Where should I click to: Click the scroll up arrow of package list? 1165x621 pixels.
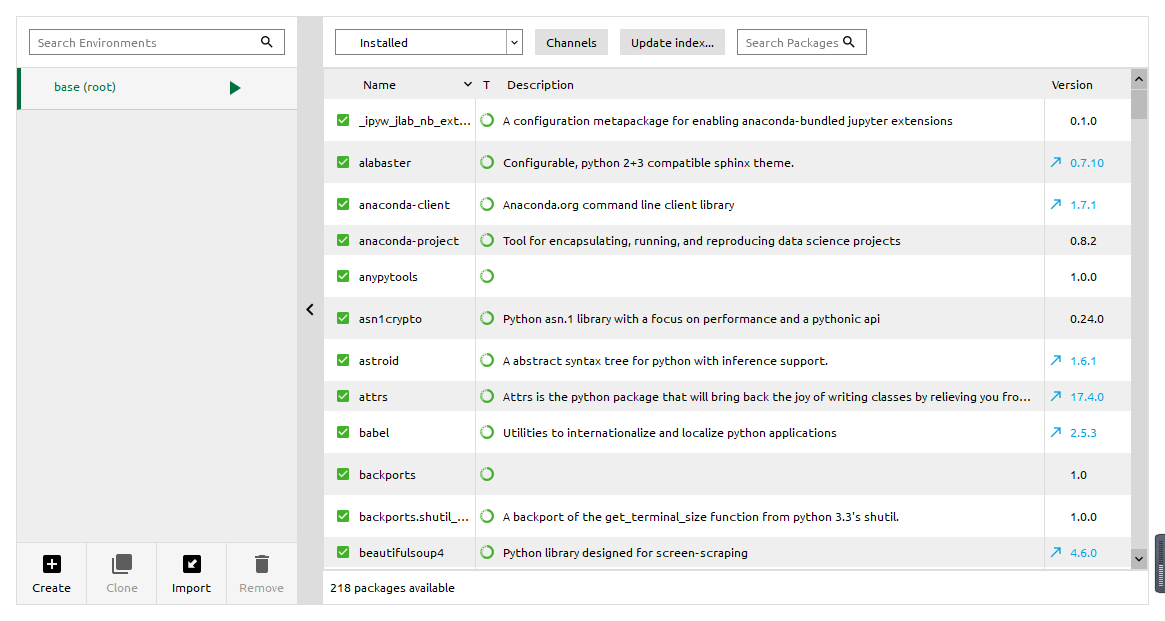click(x=1138, y=78)
